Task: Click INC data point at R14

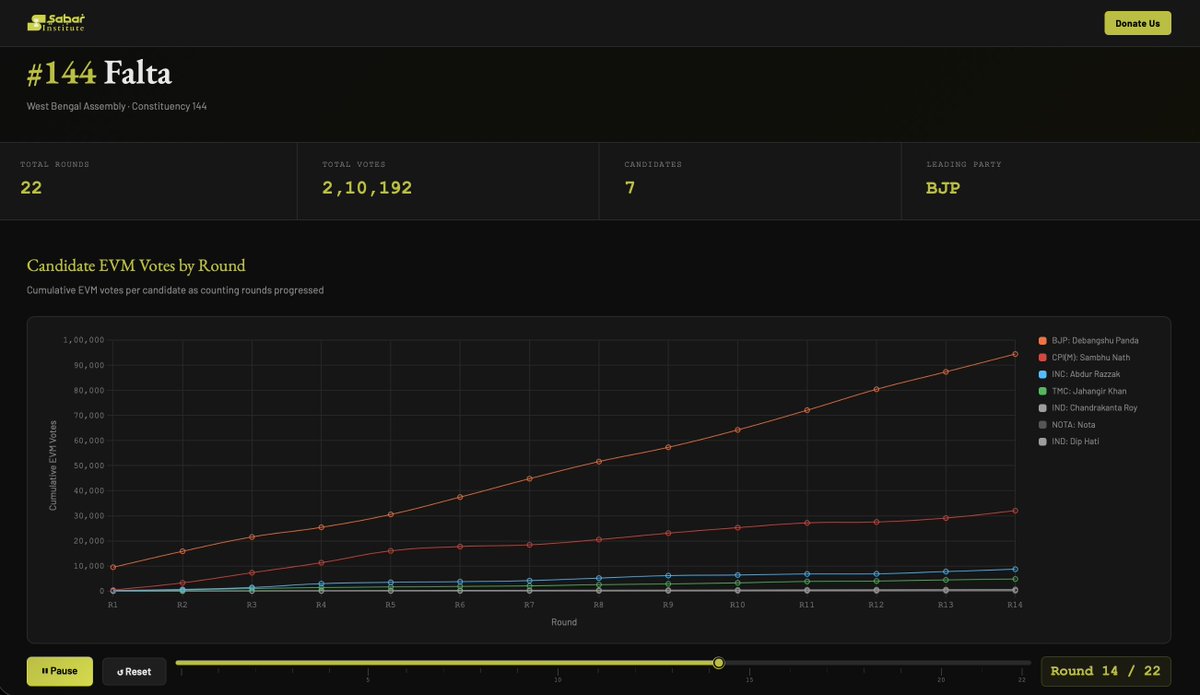Action: click(x=1014, y=569)
